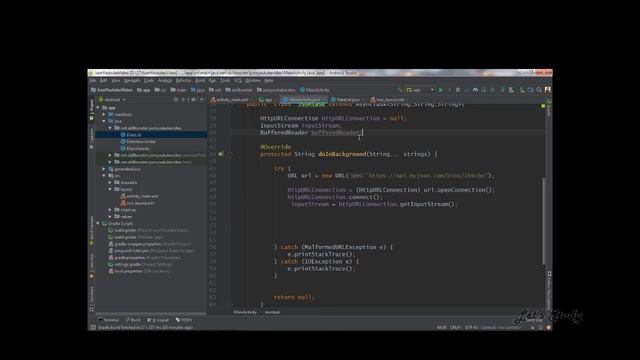Open the run configuration app dropdown
Screen dimensions: 640x360
420,90
